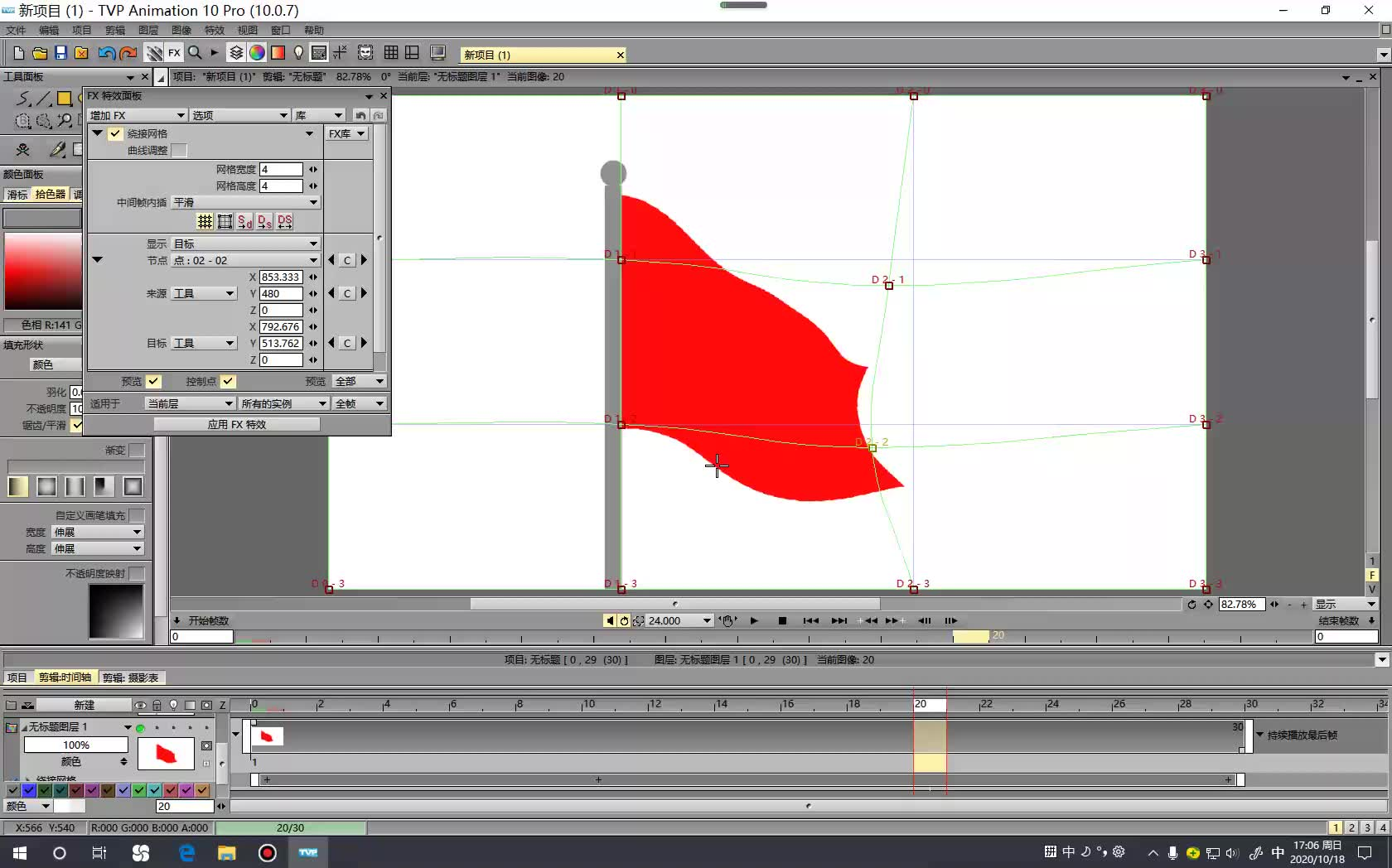
Task: Open the 特效 menu
Action: (x=215, y=30)
